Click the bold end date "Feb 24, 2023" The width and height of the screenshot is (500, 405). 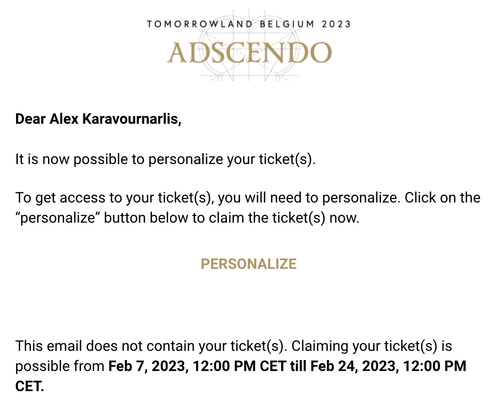click(354, 366)
